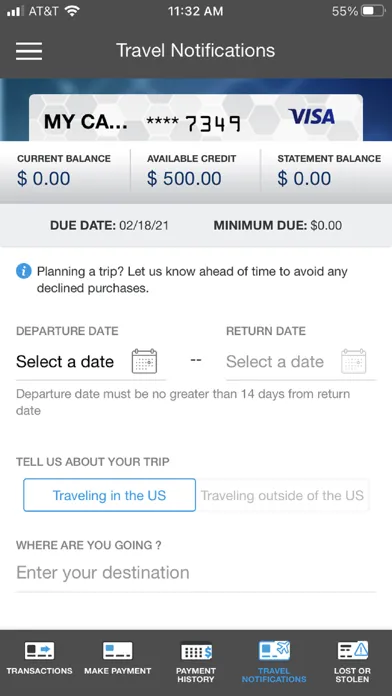Screen dimensions: 392x696
Task: Tap the Statement Balance amount
Action: [x=304, y=178]
